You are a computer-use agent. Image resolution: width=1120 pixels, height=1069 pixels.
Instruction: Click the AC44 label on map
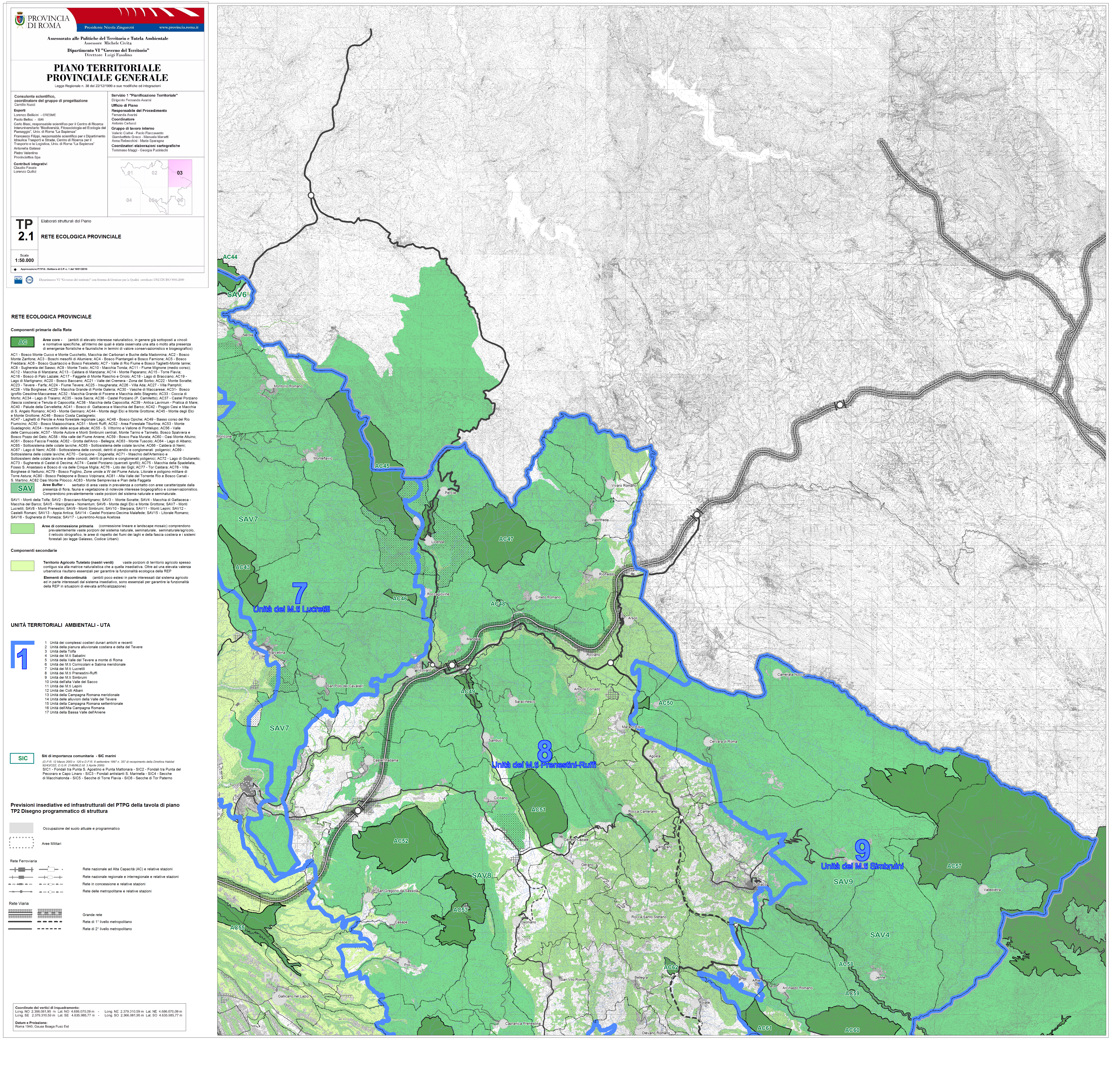tap(230, 257)
